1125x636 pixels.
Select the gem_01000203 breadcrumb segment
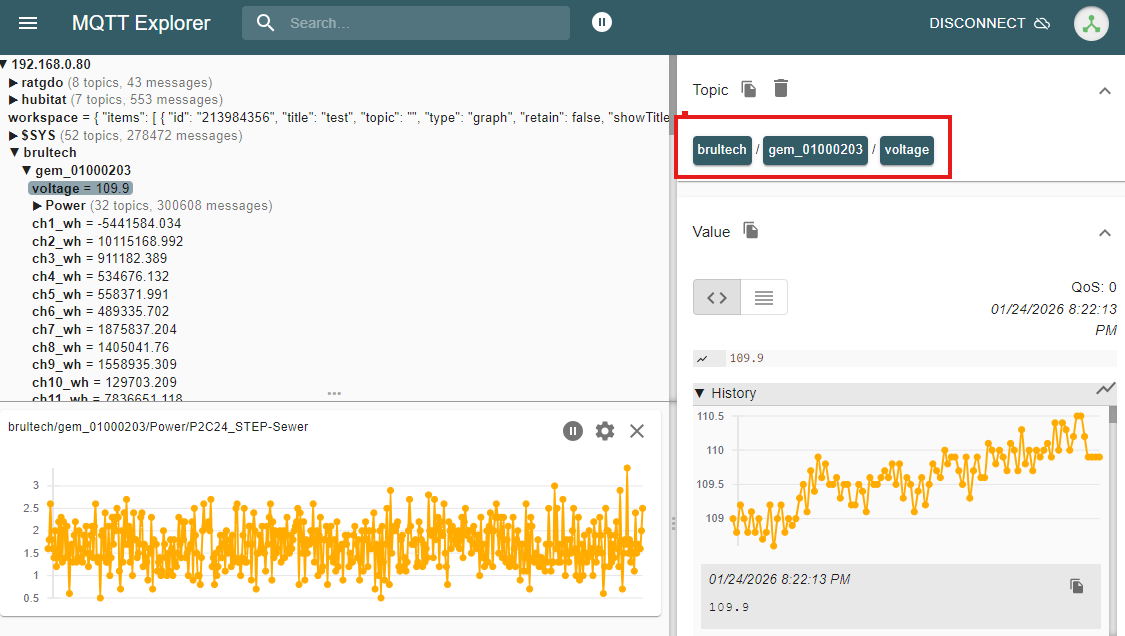pyautogui.click(x=815, y=150)
